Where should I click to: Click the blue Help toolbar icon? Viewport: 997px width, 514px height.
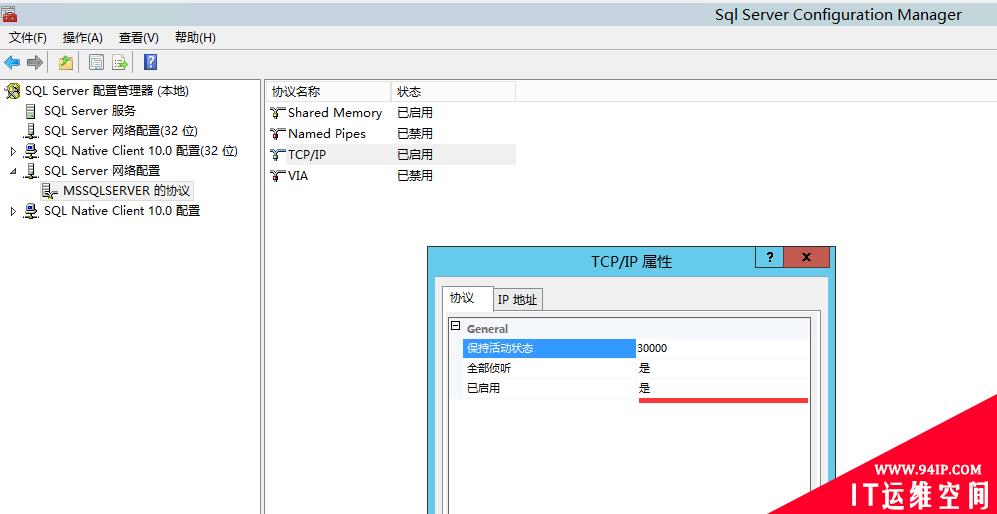(151, 62)
